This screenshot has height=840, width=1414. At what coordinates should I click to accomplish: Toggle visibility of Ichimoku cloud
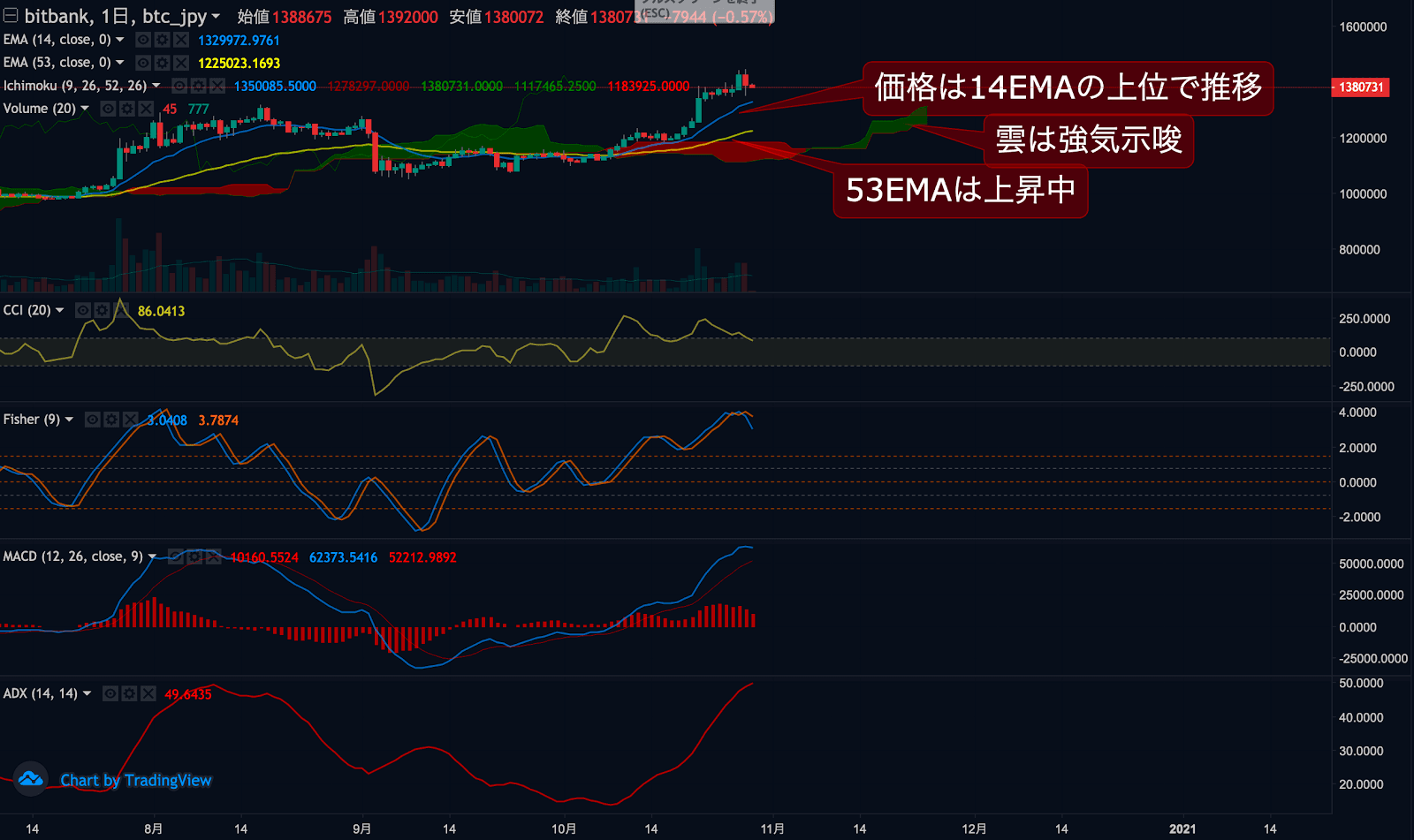pyautogui.click(x=179, y=86)
